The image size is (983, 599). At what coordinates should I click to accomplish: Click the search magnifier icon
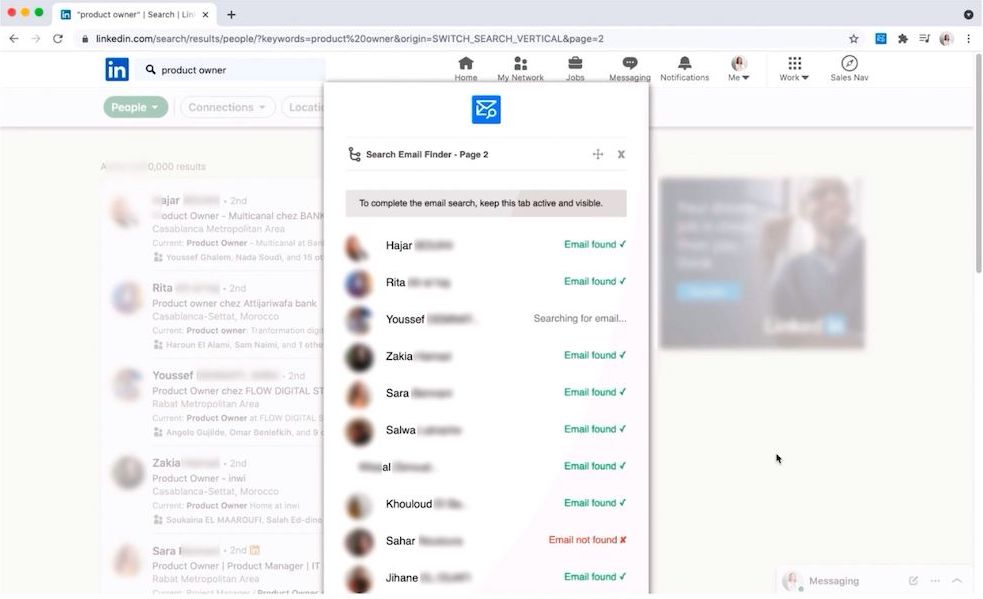pos(150,70)
